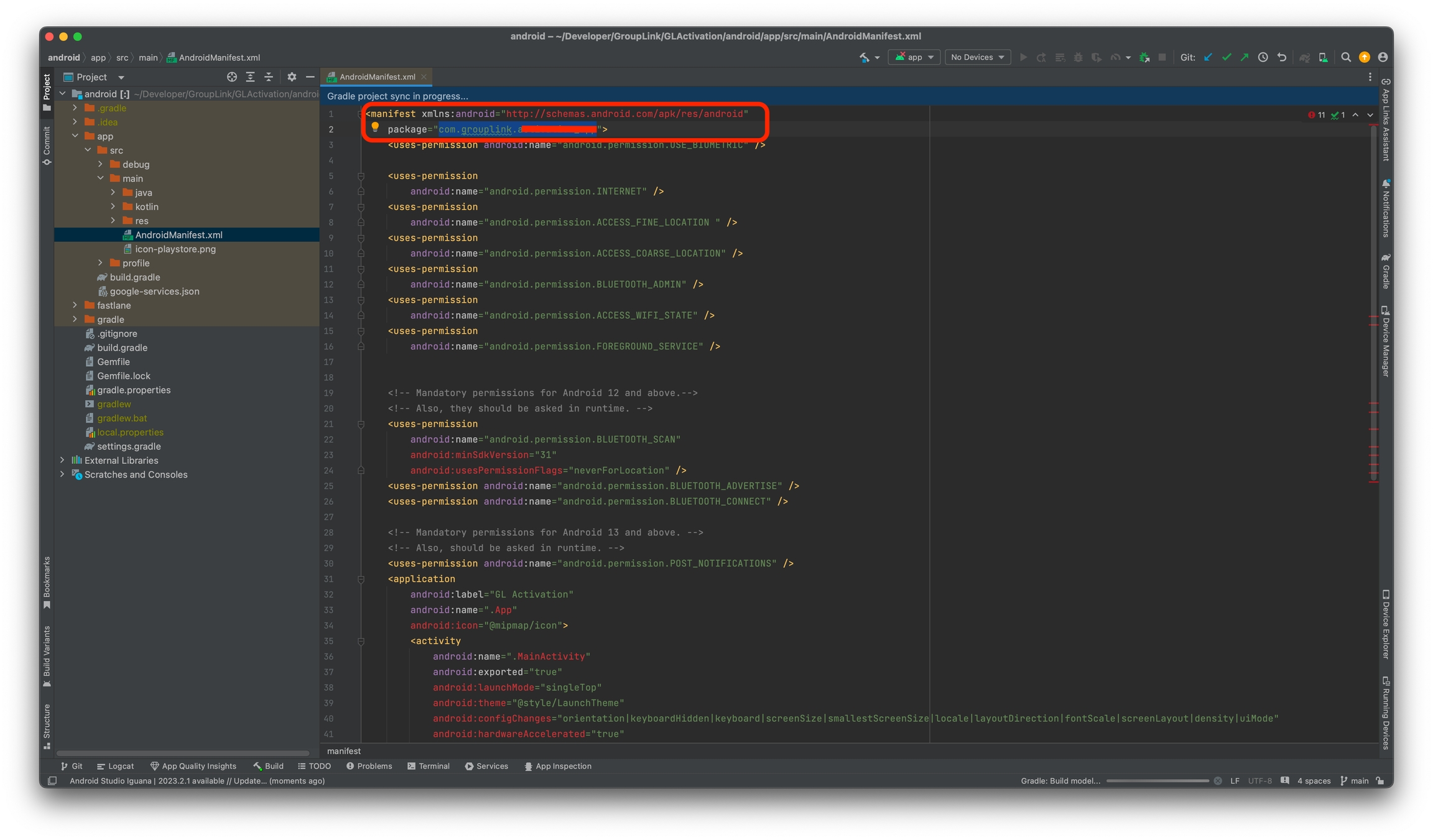Click the Make Project hammer icon
The width and height of the screenshot is (1433, 840).
[x=864, y=57]
